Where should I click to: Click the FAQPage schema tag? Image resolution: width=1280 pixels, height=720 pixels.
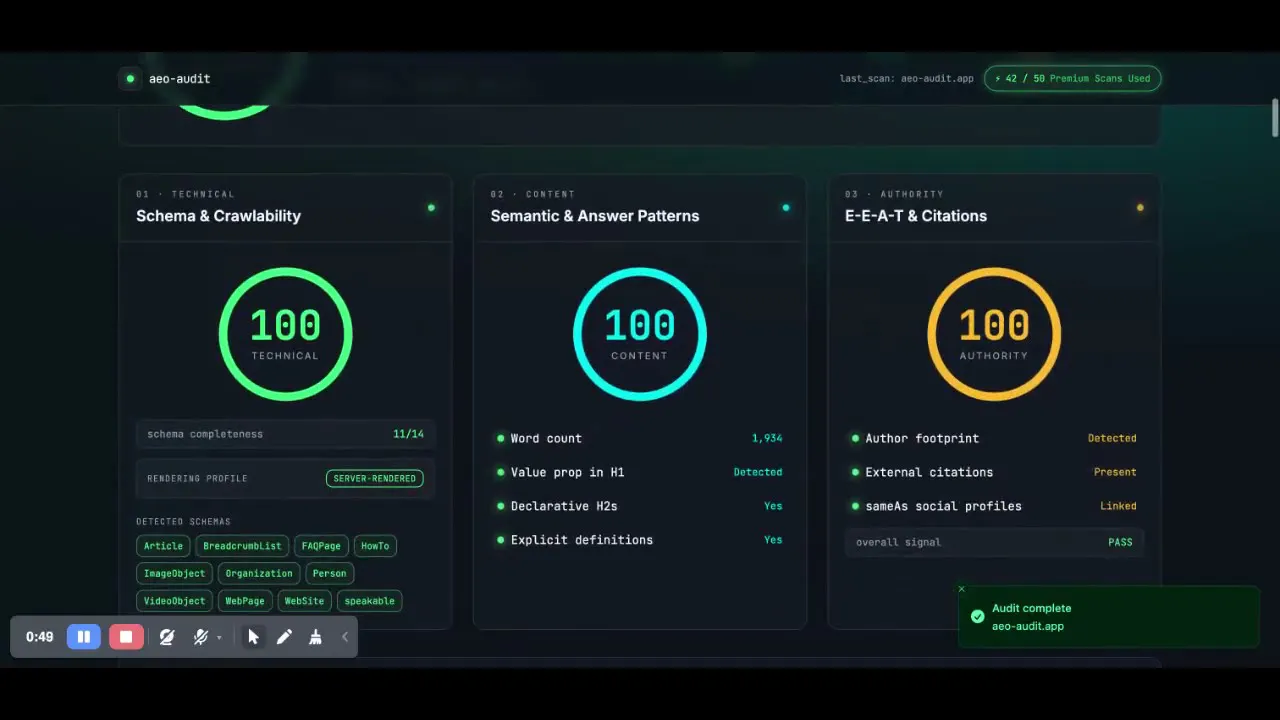tap(321, 546)
